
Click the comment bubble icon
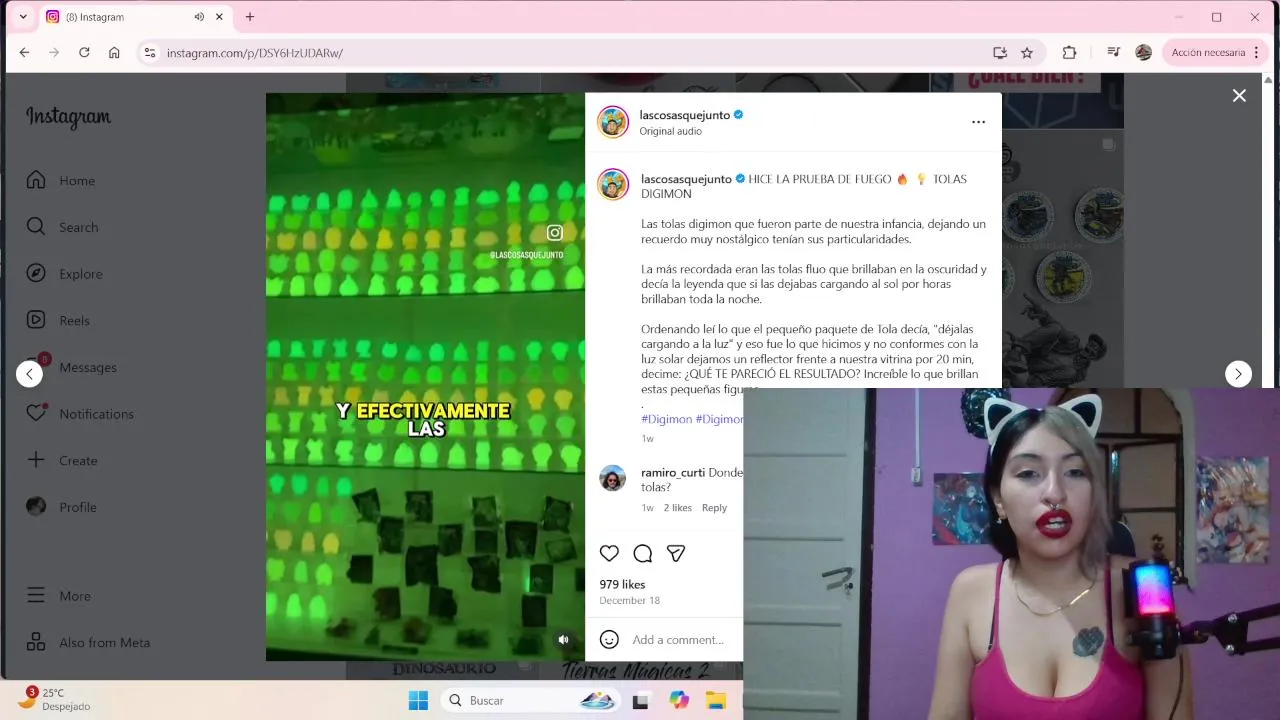[x=643, y=553]
